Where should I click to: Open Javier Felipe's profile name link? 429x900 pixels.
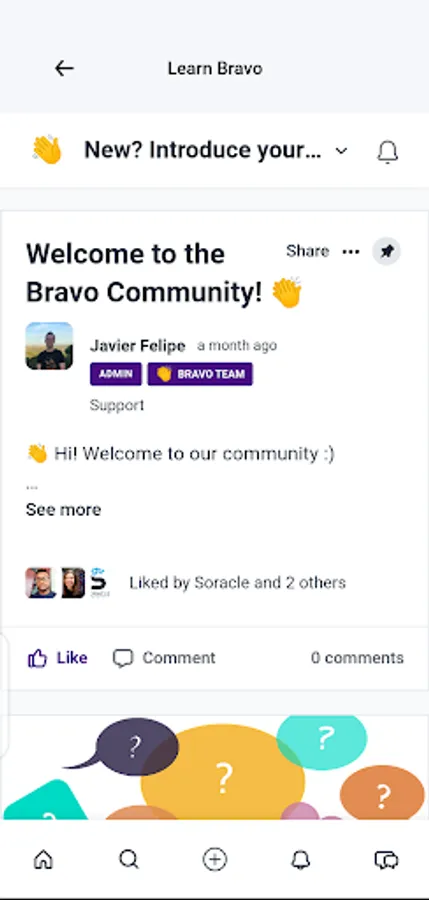pos(137,346)
